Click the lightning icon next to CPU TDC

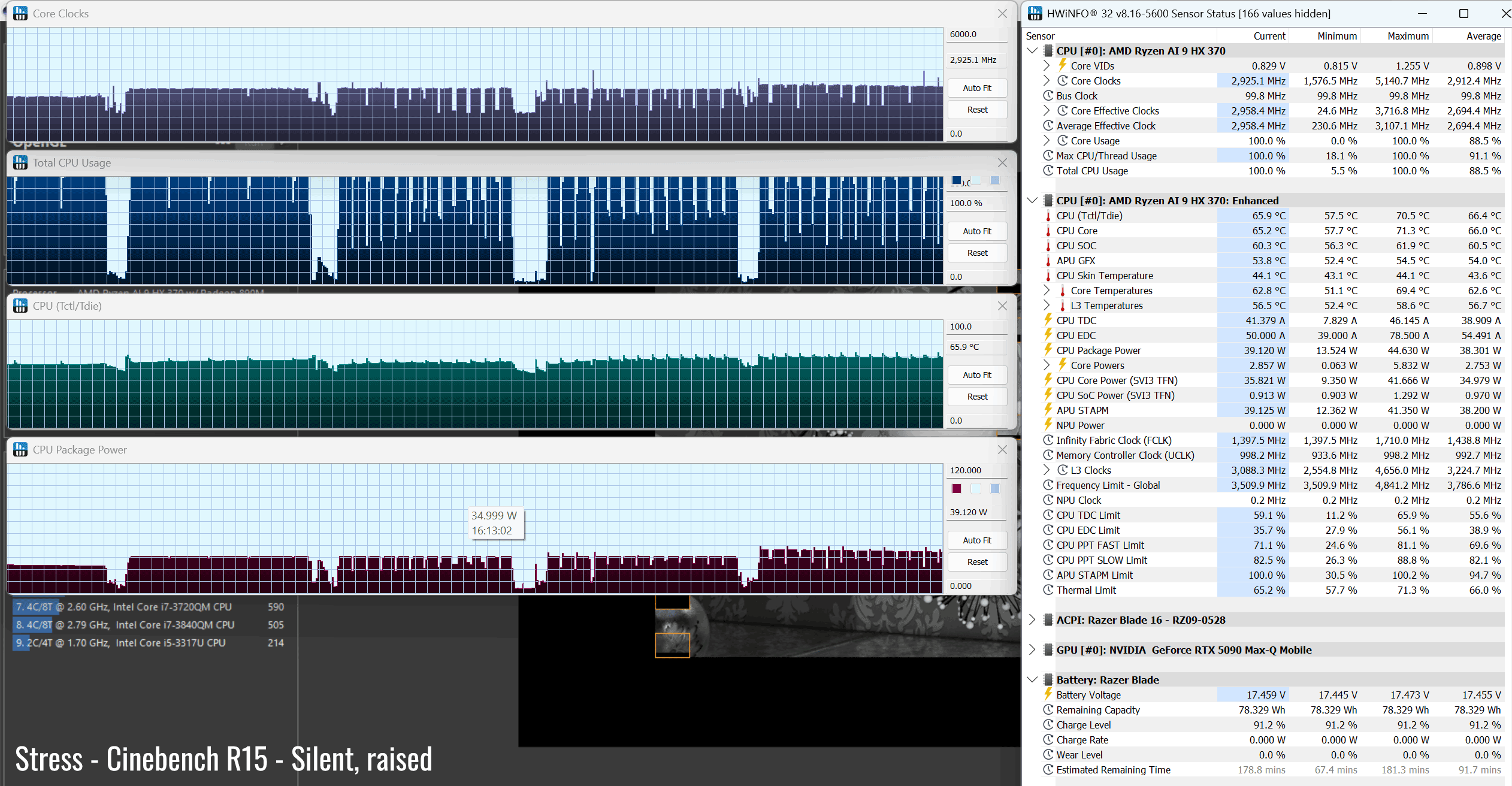pyautogui.click(x=1048, y=320)
